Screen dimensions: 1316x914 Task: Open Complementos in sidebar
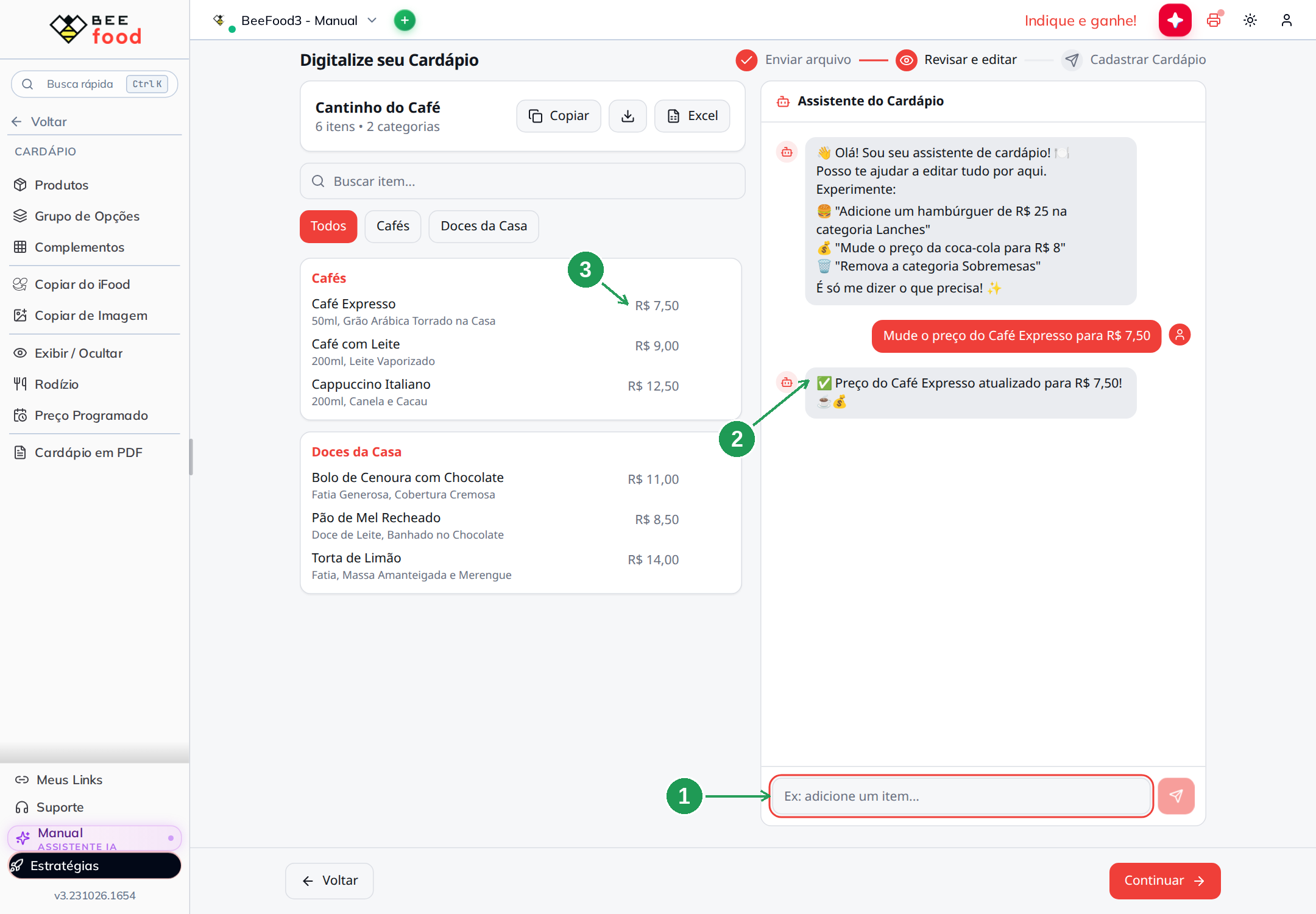tap(94, 247)
